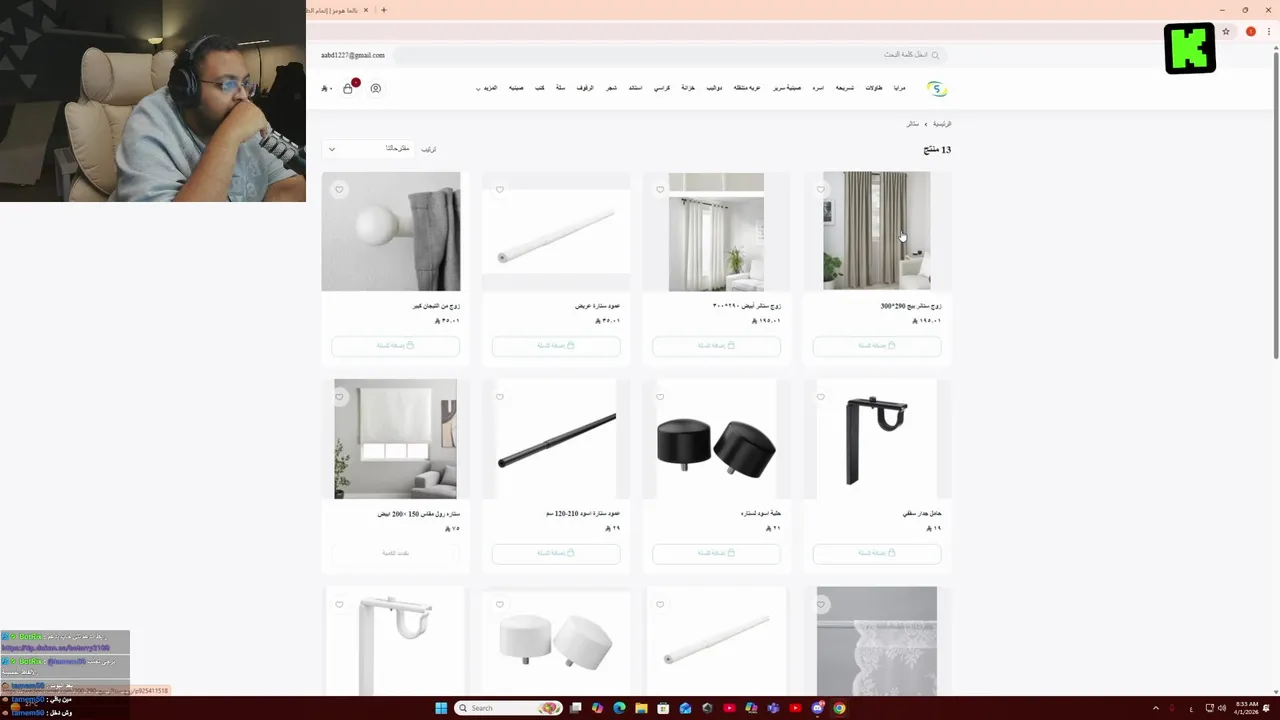
Task: Favorite the beige curtain pair 200*300
Action: pos(821,190)
